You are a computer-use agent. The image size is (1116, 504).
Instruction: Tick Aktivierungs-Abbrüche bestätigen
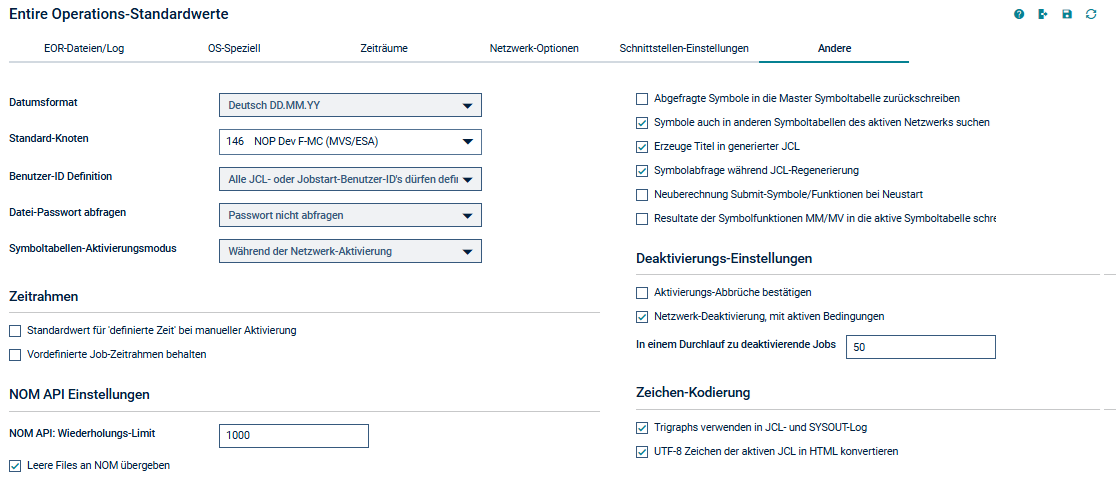[x=642, y=293]
